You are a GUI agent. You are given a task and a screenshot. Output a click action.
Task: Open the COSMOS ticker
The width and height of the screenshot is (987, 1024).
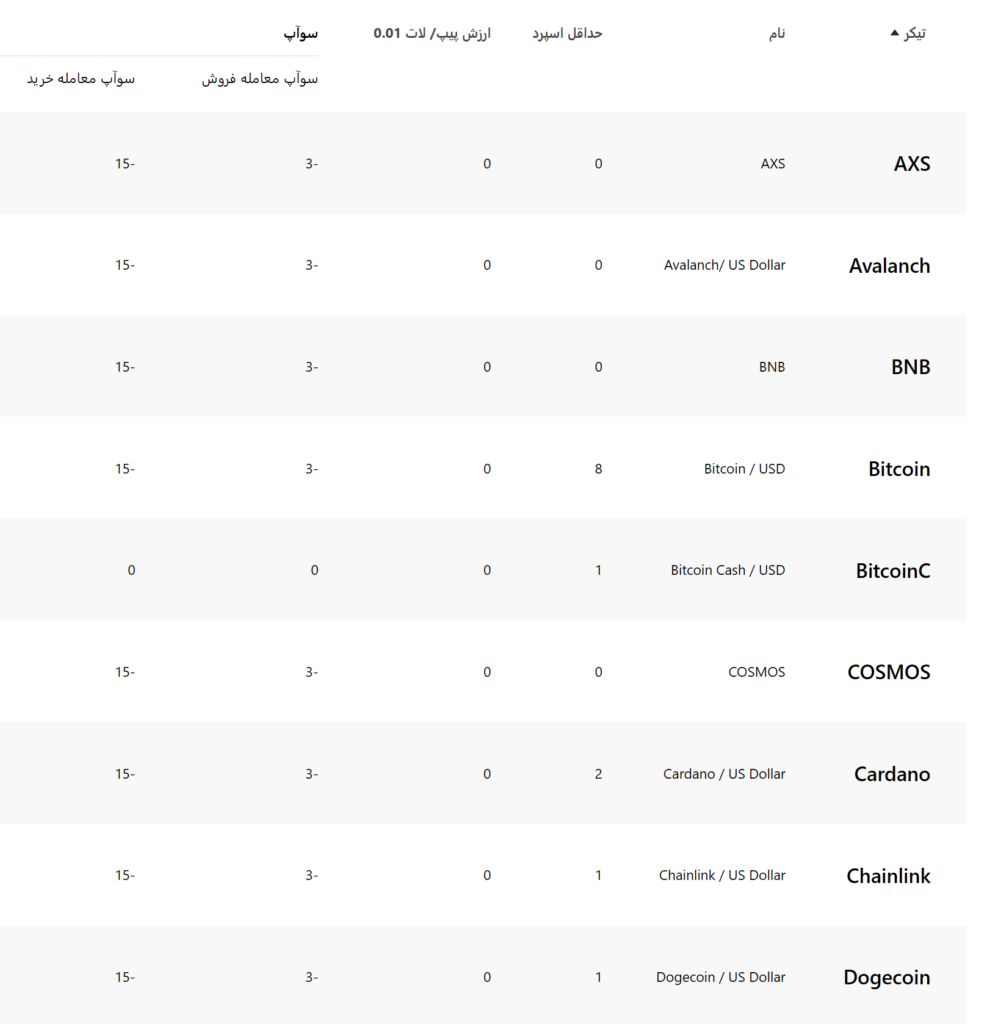[888, 672]
